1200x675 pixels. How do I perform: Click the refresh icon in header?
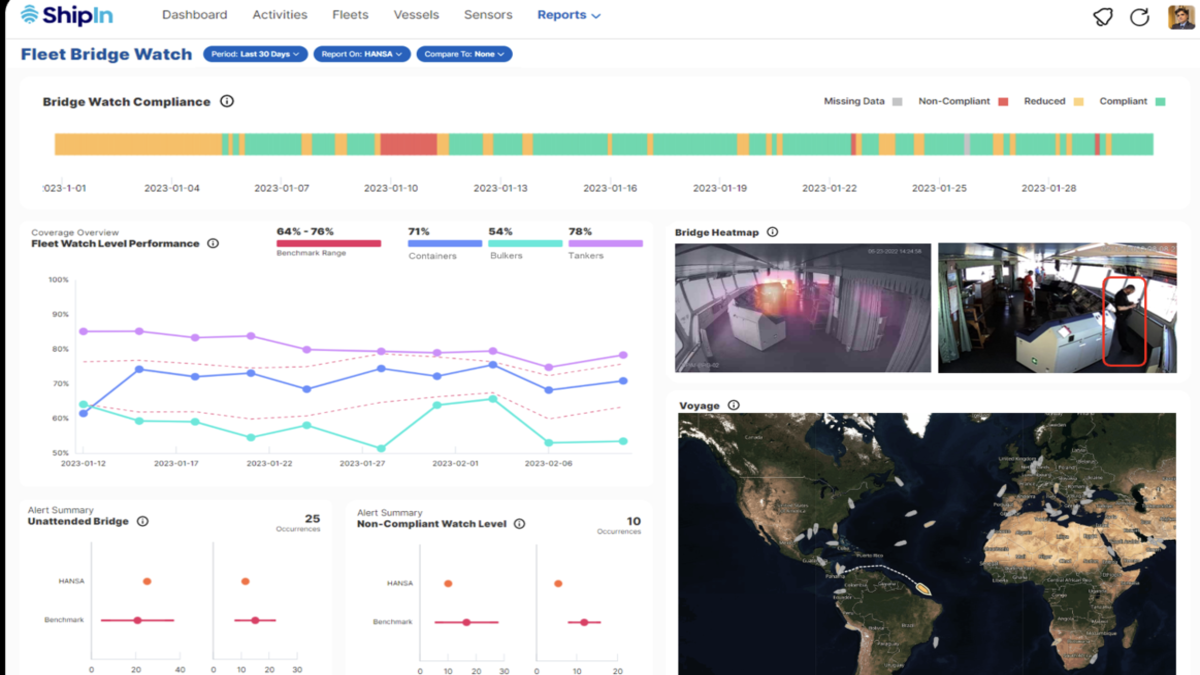(1139, 17)
